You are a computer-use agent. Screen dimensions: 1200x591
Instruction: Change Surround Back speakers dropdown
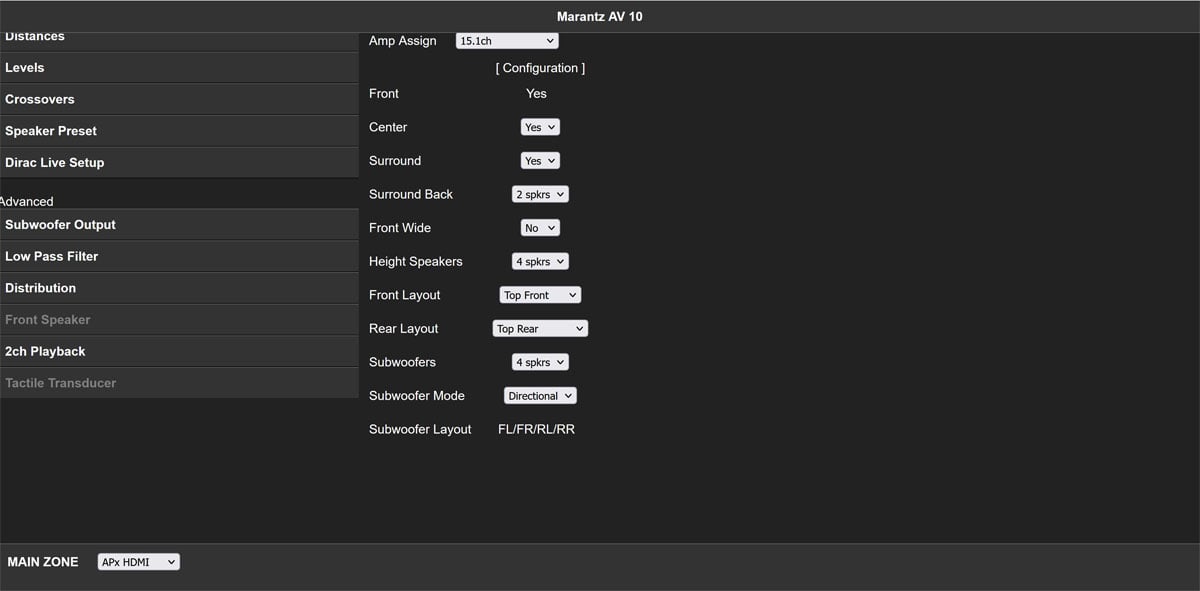click(x=540, y=195)
